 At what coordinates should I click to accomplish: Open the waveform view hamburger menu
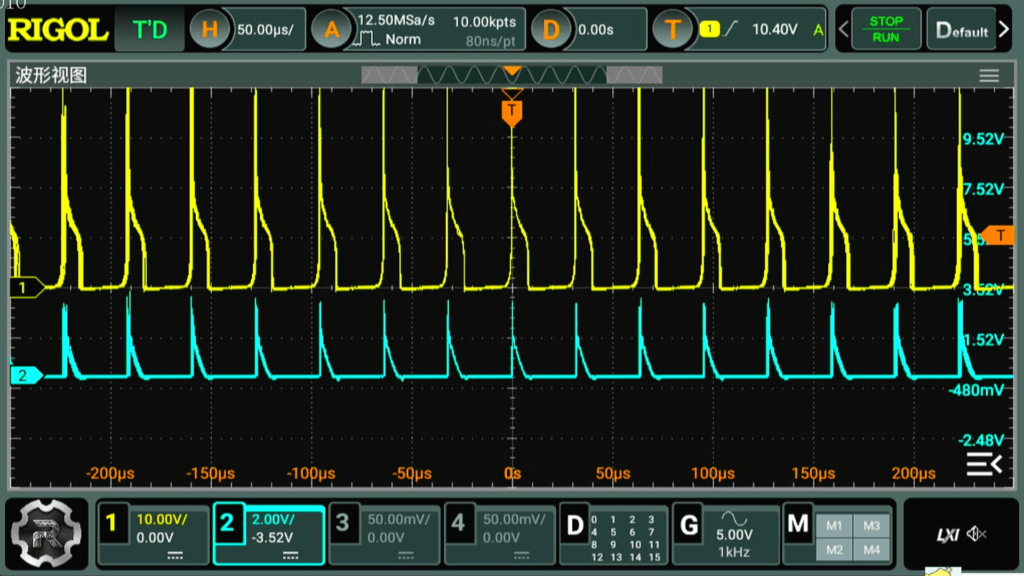point(989,76)
